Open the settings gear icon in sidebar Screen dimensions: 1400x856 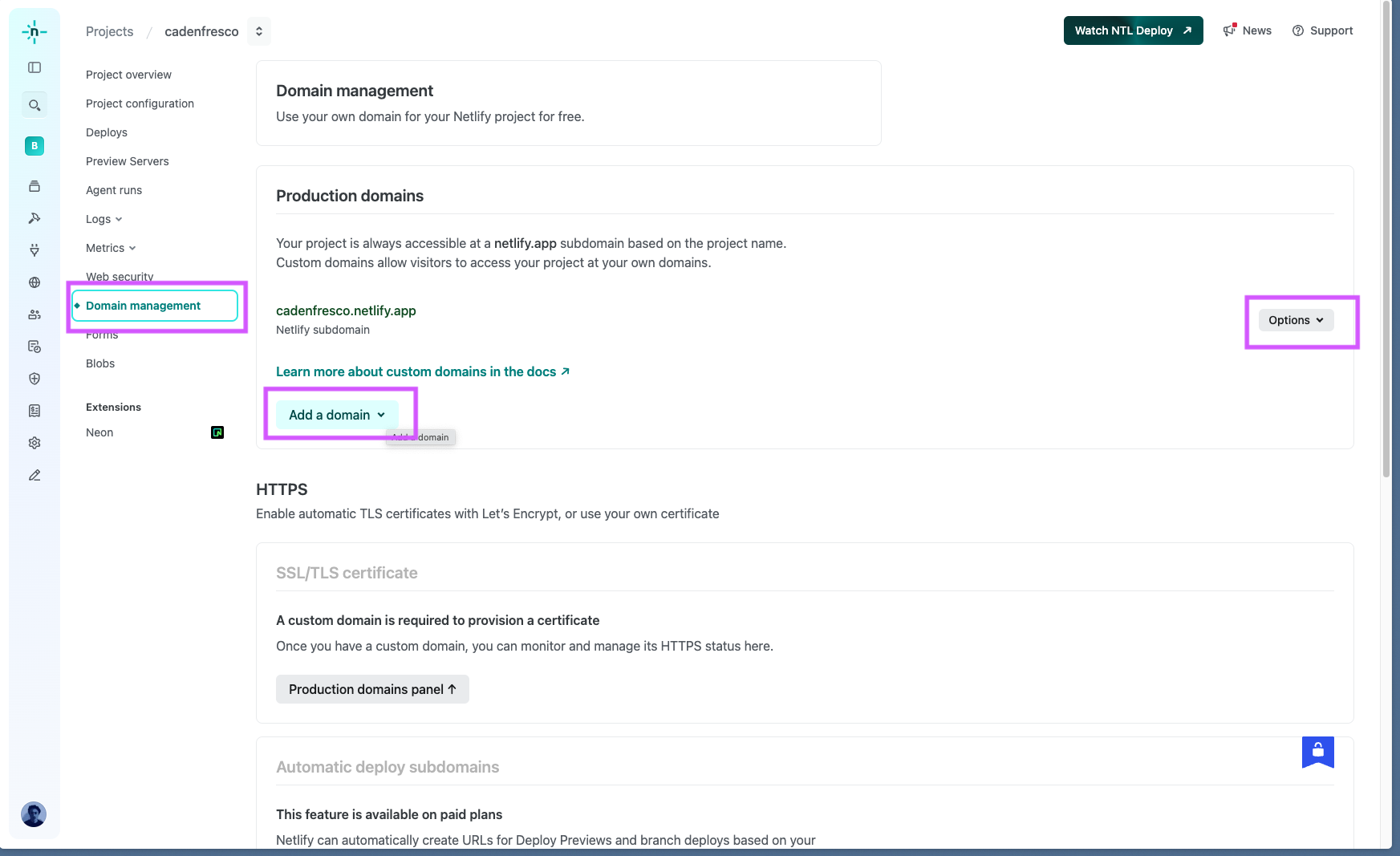34,442
